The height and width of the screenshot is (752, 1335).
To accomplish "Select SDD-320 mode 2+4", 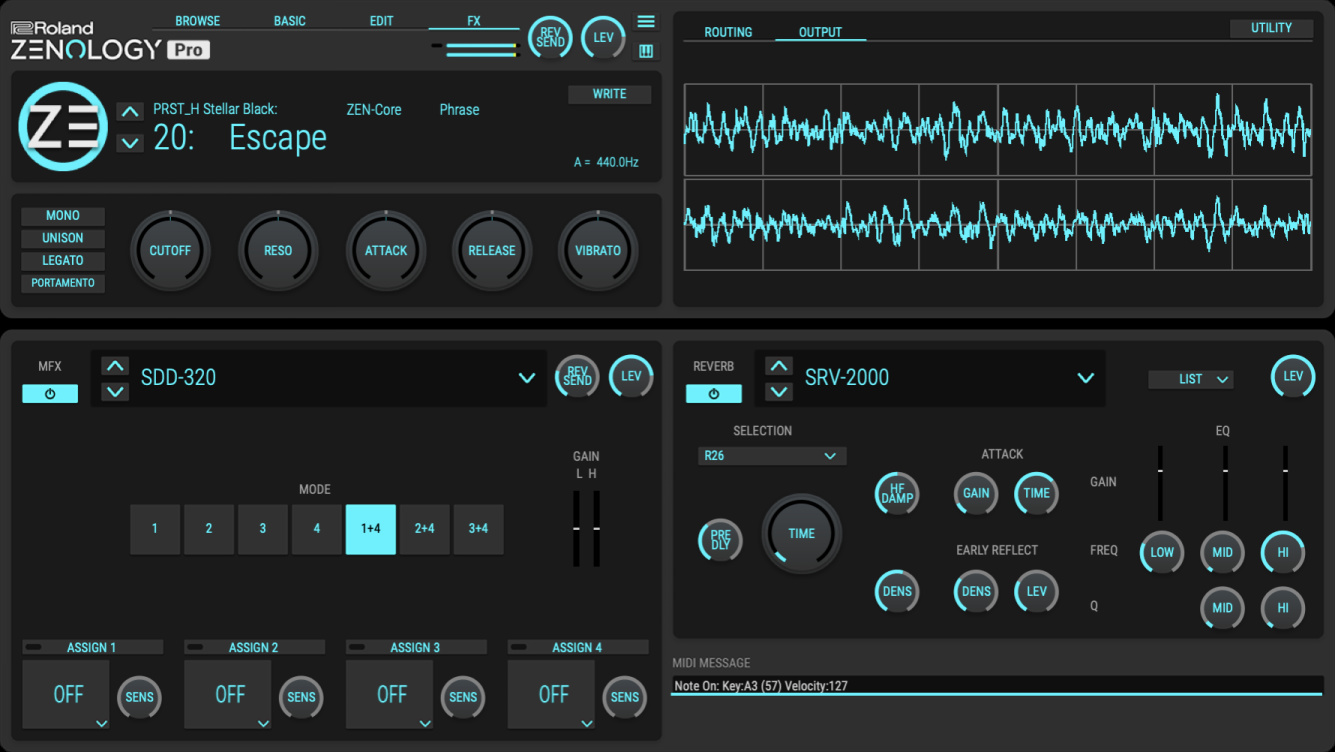I will 425,529.
